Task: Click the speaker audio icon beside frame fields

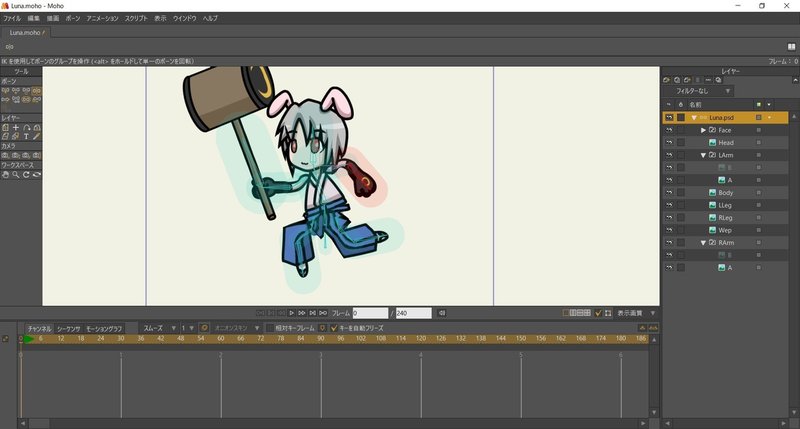Action: (442, 313)
